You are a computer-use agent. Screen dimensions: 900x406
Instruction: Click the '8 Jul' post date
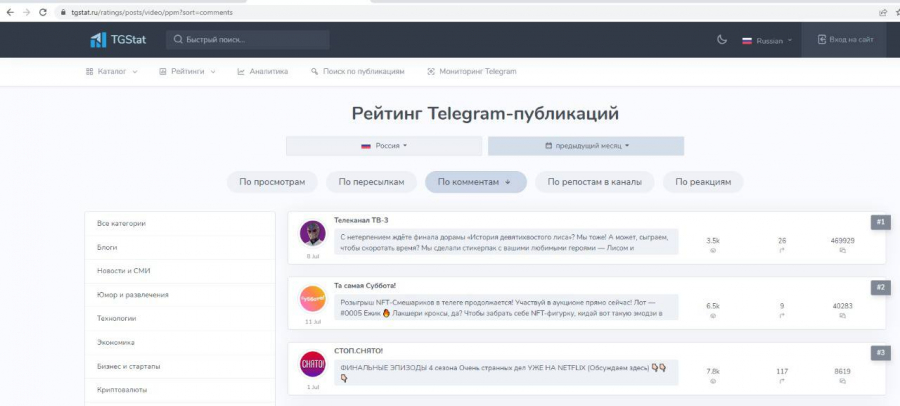313,256
